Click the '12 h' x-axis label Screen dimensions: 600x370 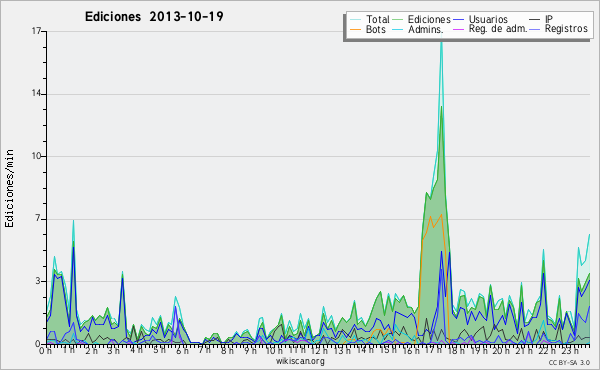[320, 350]
